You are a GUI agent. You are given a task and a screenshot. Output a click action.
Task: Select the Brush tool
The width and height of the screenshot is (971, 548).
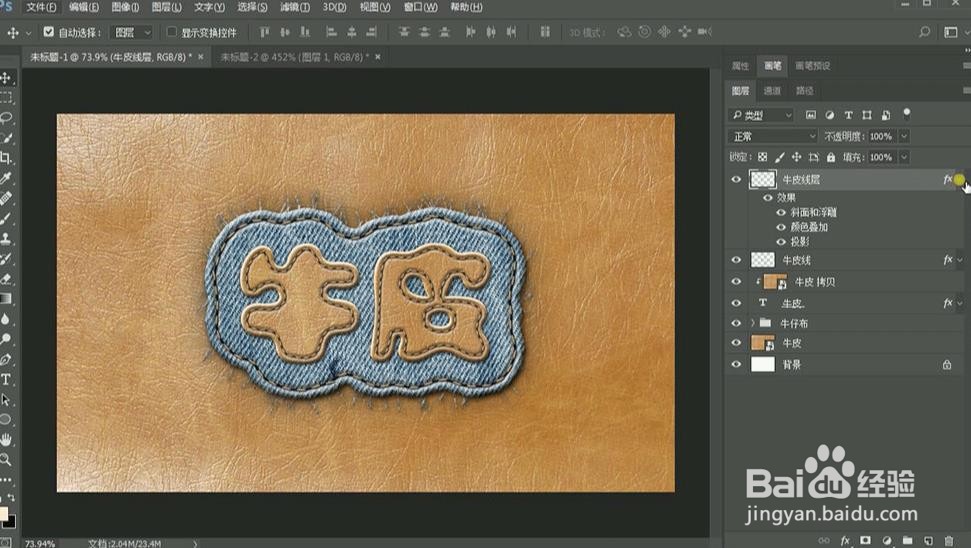6,219
